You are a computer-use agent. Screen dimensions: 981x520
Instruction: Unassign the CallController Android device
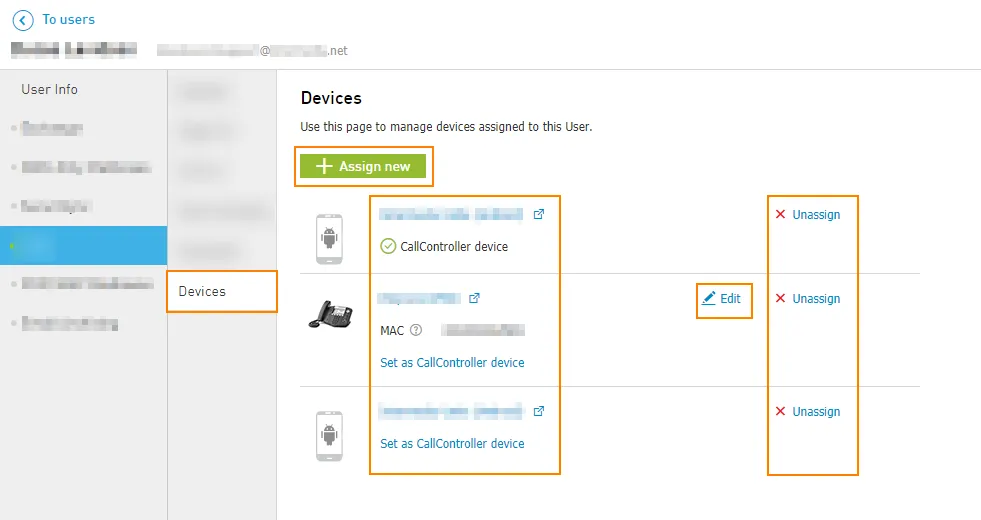(816, 215)
